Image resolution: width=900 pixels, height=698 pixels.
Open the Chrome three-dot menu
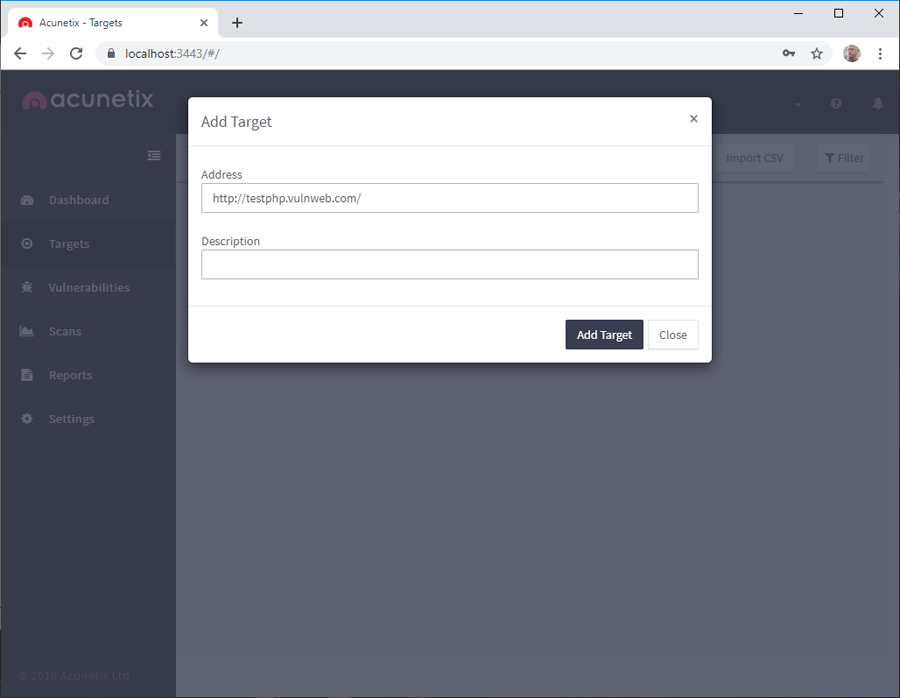880,53
